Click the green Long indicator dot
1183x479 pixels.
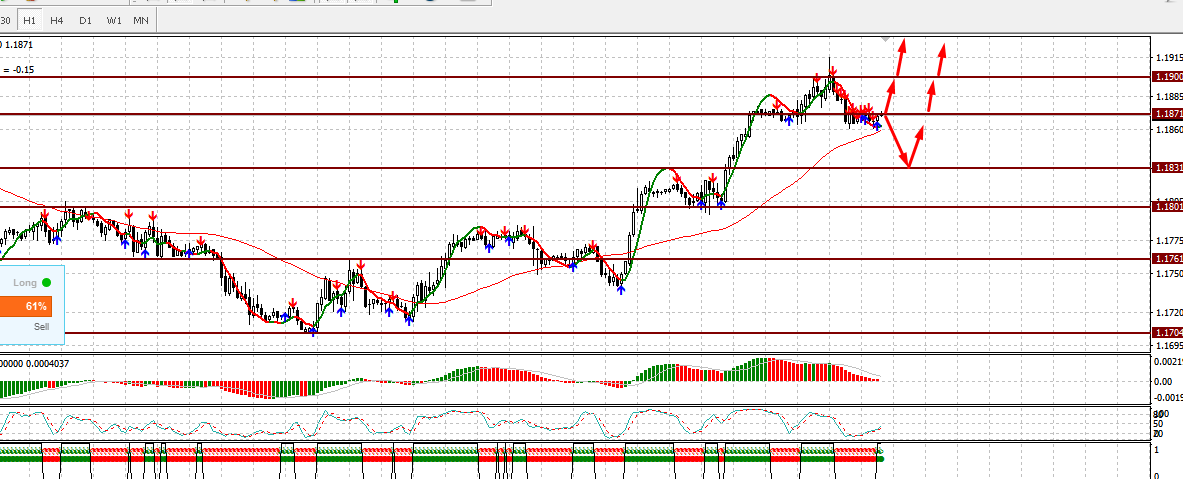pyautogui.click(x=47, y=283)
